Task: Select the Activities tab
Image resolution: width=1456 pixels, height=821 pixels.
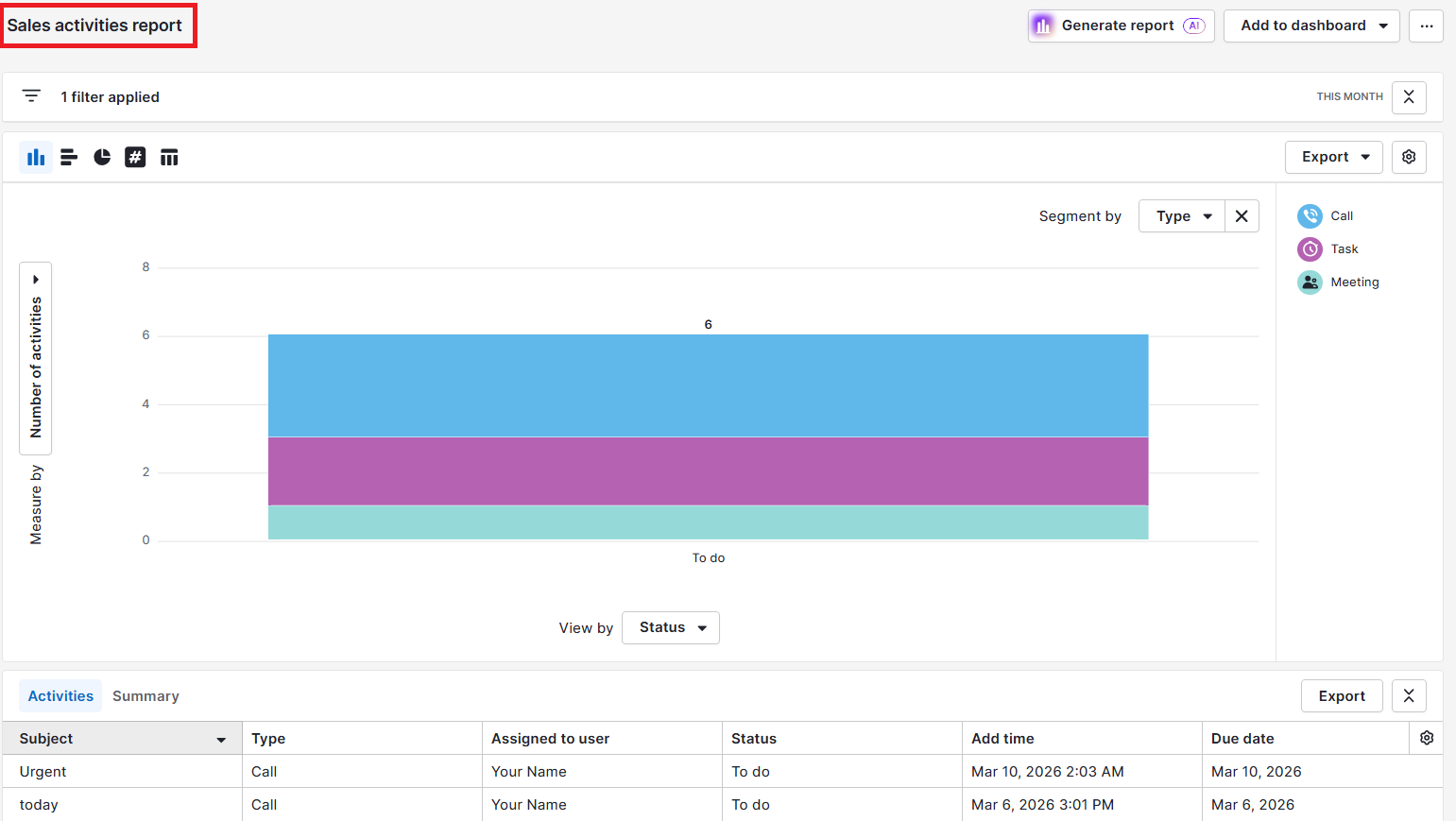Action: 60,695
